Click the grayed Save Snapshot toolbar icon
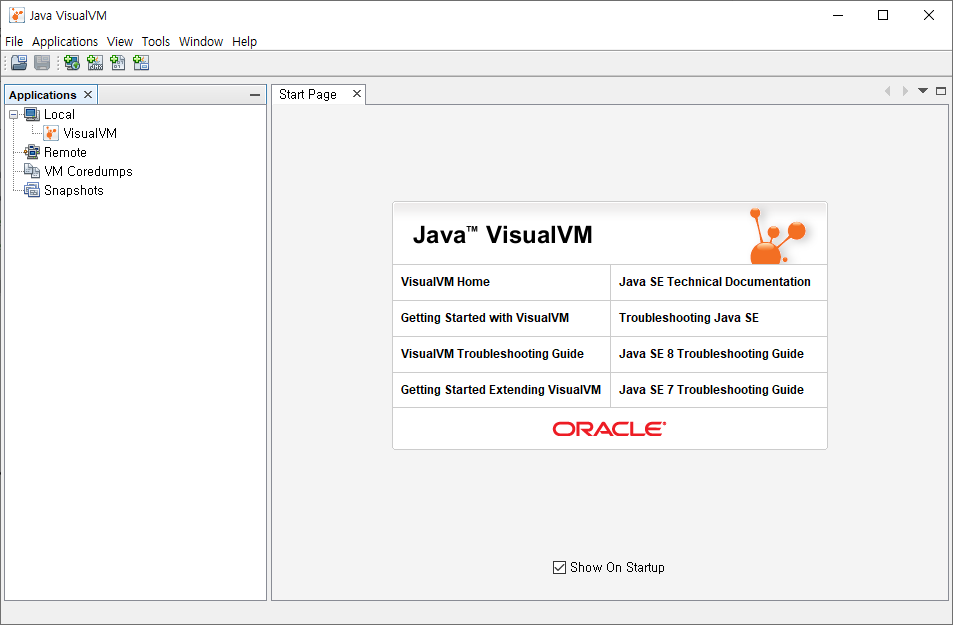This screenshot has width=953, height=625. [42, 63]
